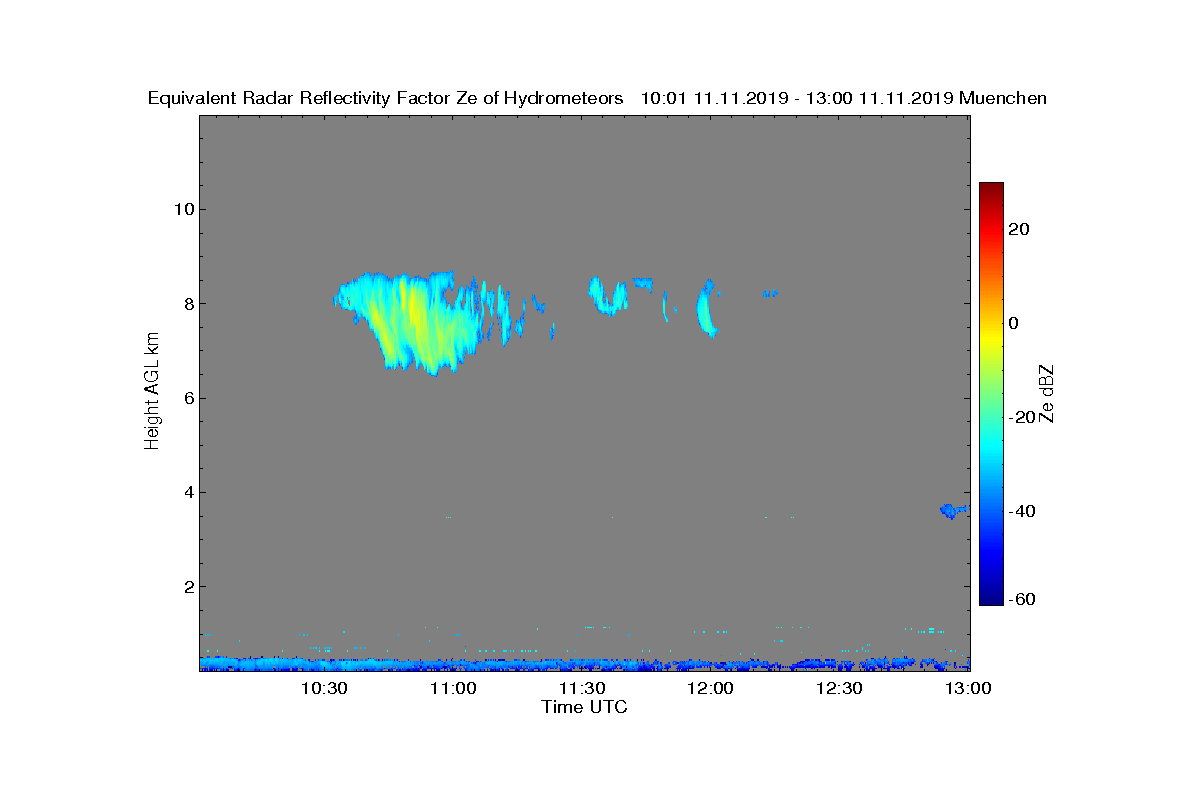Click the dark blue bottom of the colorbar

point(991,598)
